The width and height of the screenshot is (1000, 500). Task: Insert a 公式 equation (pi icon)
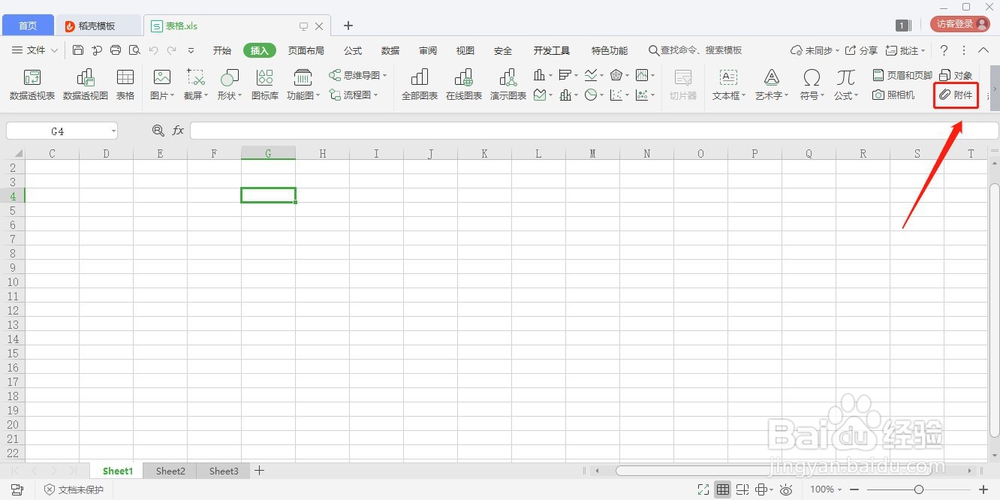[x=846, y=85]
